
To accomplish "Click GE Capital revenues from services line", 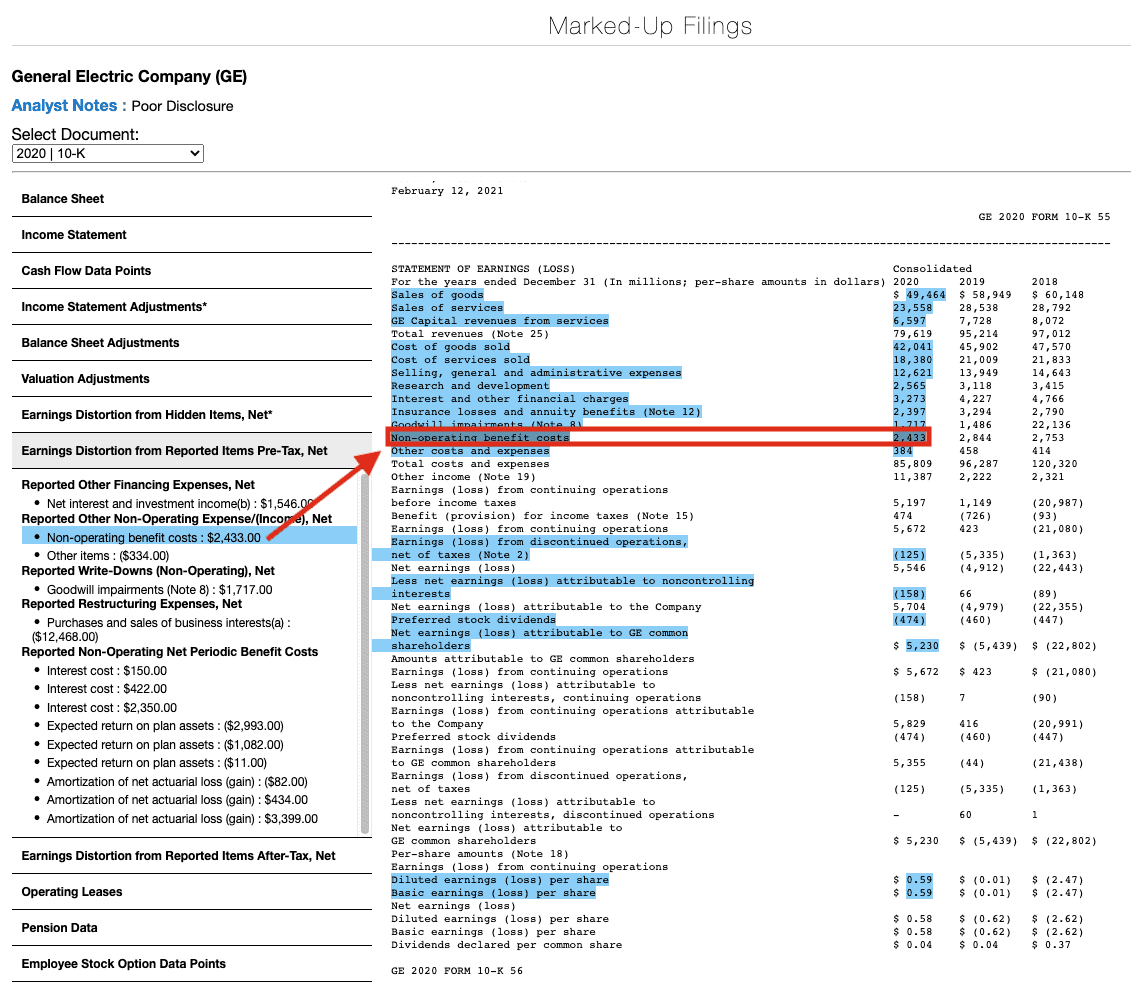I will (x=500, y=321).
